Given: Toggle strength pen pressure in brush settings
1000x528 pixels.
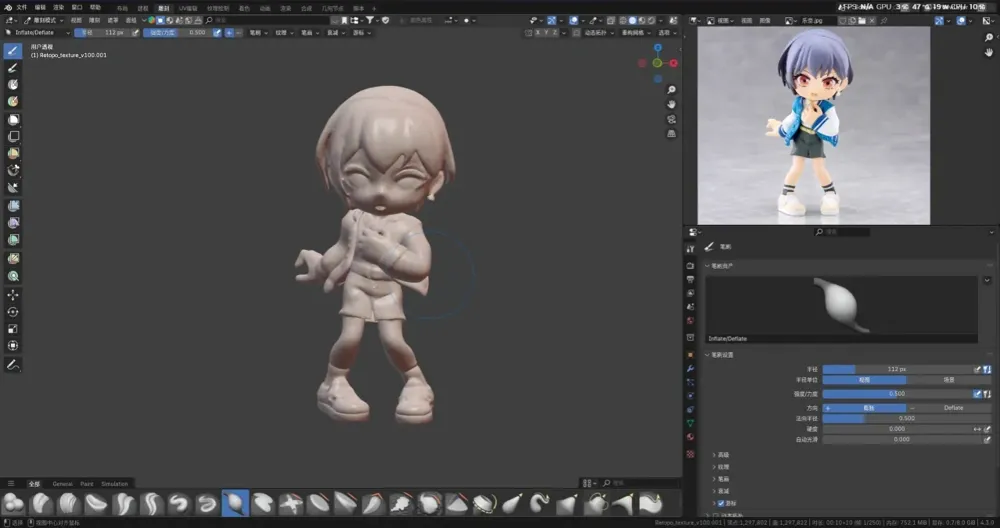Looking at the screenshot, I should pyautogui.click(x=978, y=394).
